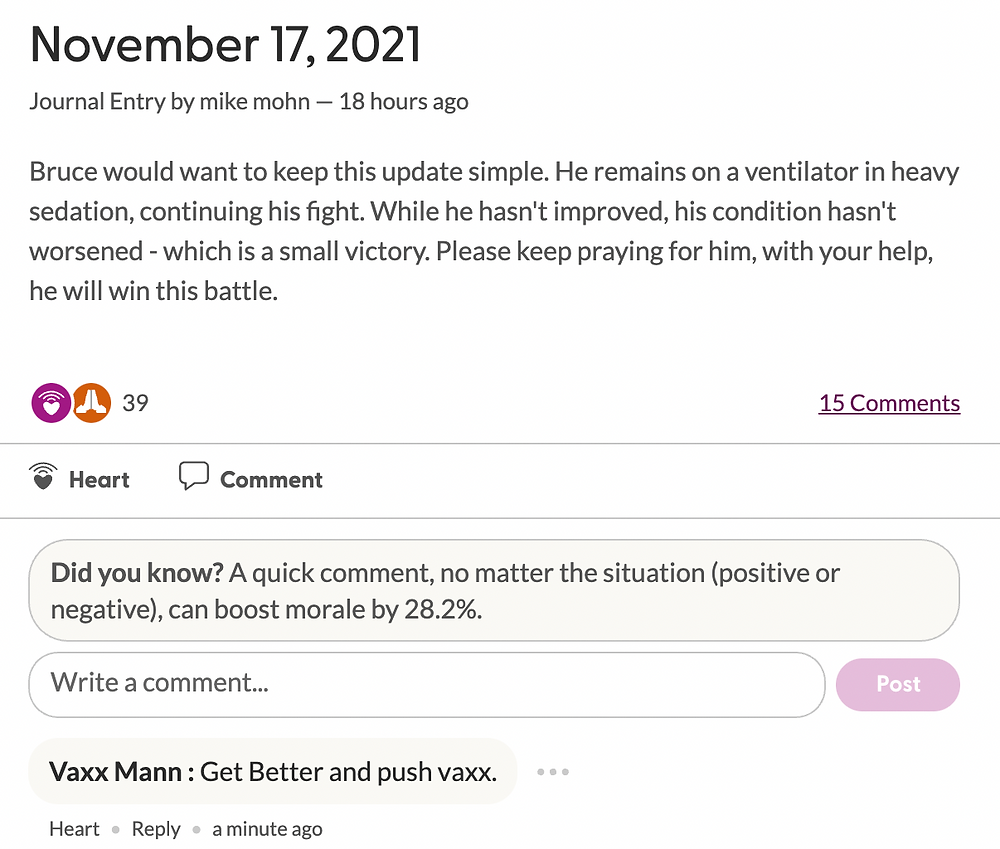The width and height of the screenshot is (1000, 849).
Task: Click the Heart label under the journal entry
Action: [x=99, y=480]
